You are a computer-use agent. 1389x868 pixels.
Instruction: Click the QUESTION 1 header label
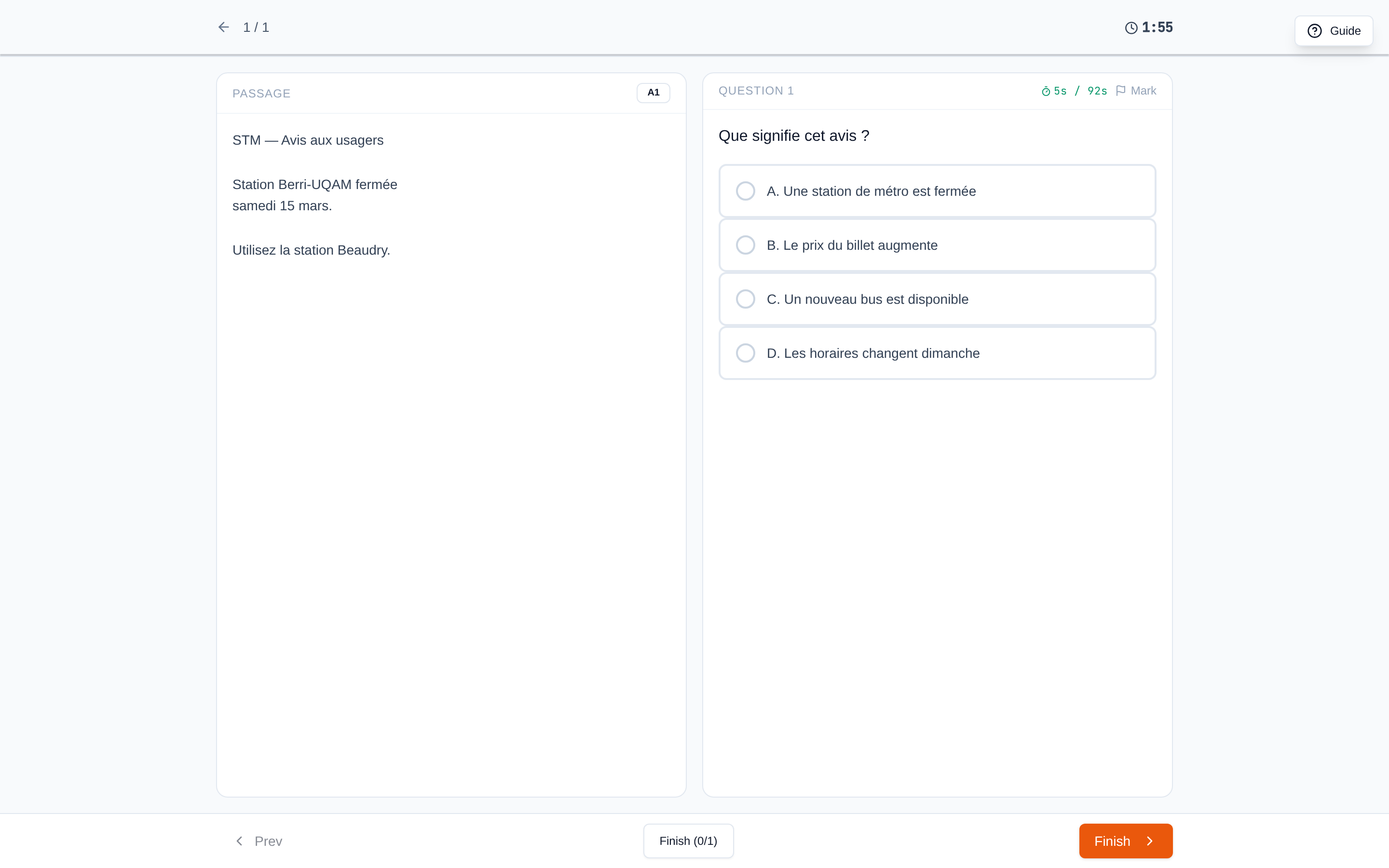[756, 91]
